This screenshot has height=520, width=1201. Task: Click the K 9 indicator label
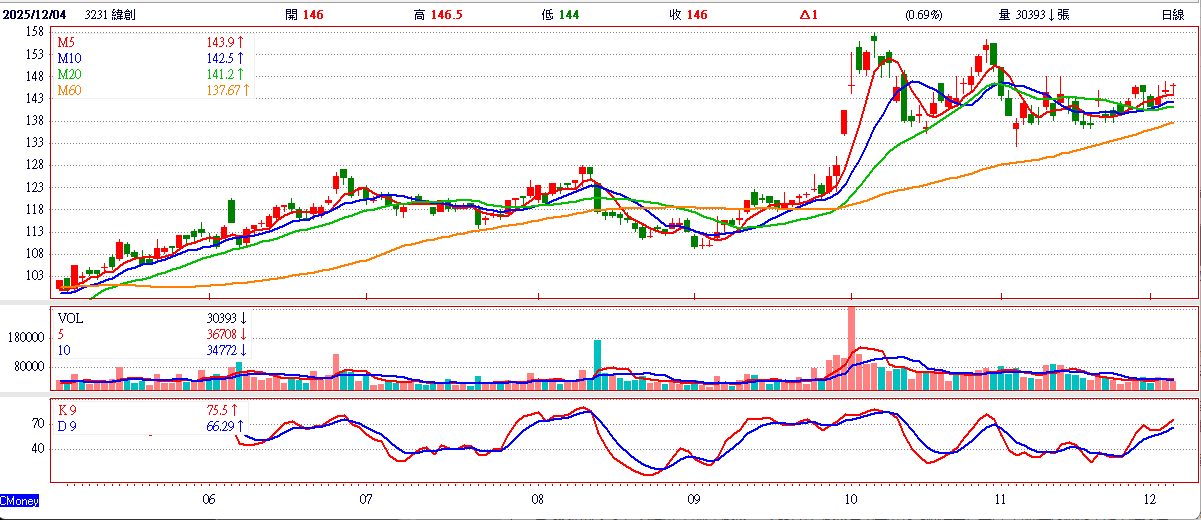point(68,410)
